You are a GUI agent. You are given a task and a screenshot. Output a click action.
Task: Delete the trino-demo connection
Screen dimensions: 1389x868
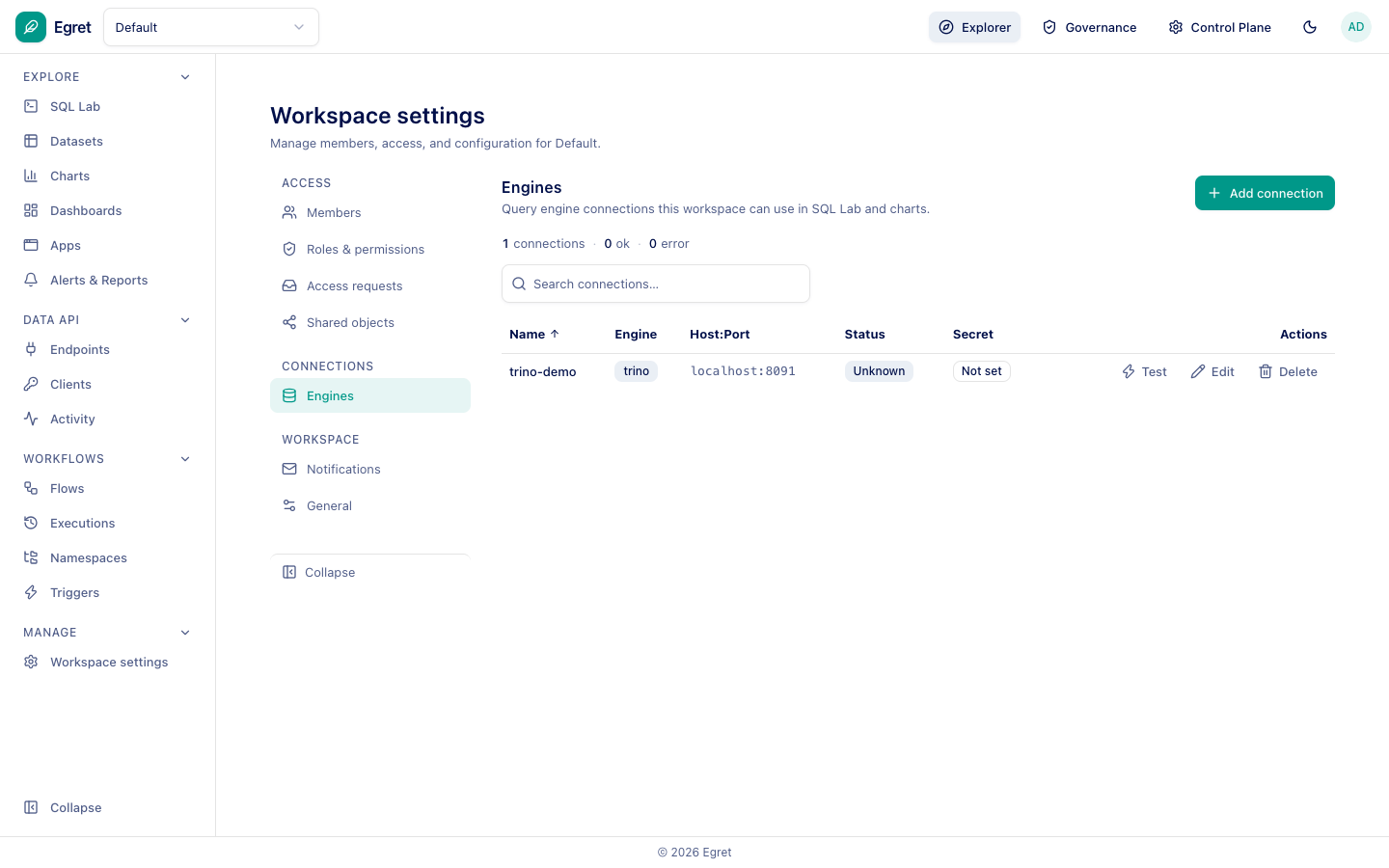(x=1288, y=371)
